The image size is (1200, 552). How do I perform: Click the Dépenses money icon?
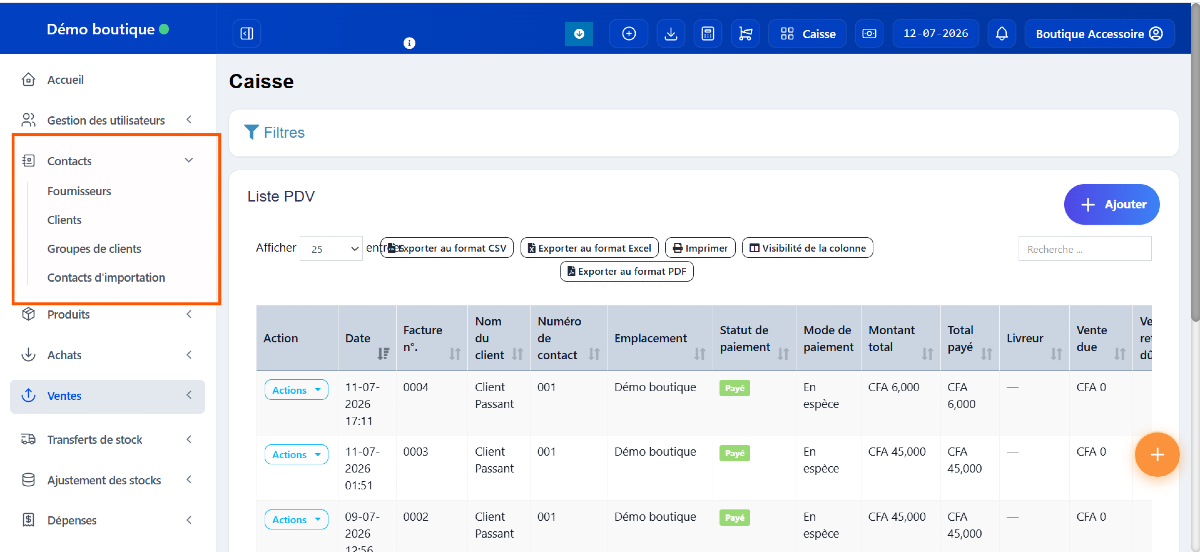[x=28, y=520]
